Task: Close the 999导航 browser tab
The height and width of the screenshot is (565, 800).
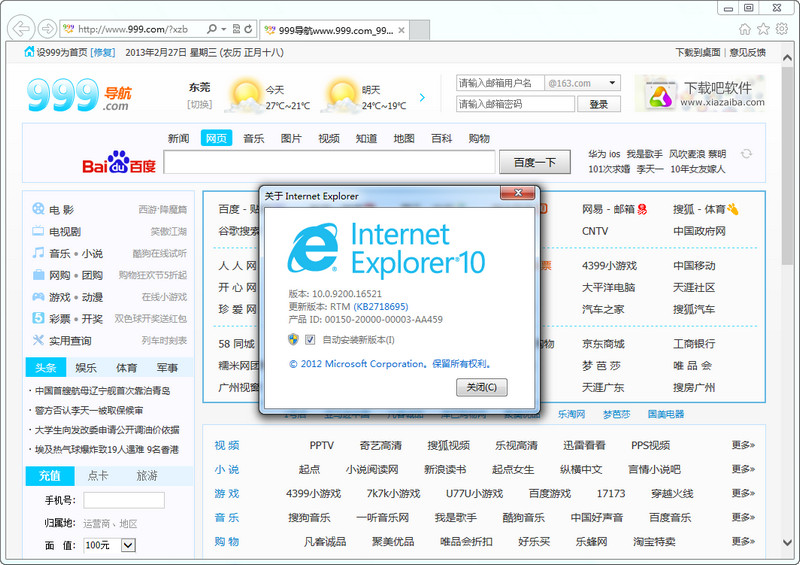Action: 402,30
